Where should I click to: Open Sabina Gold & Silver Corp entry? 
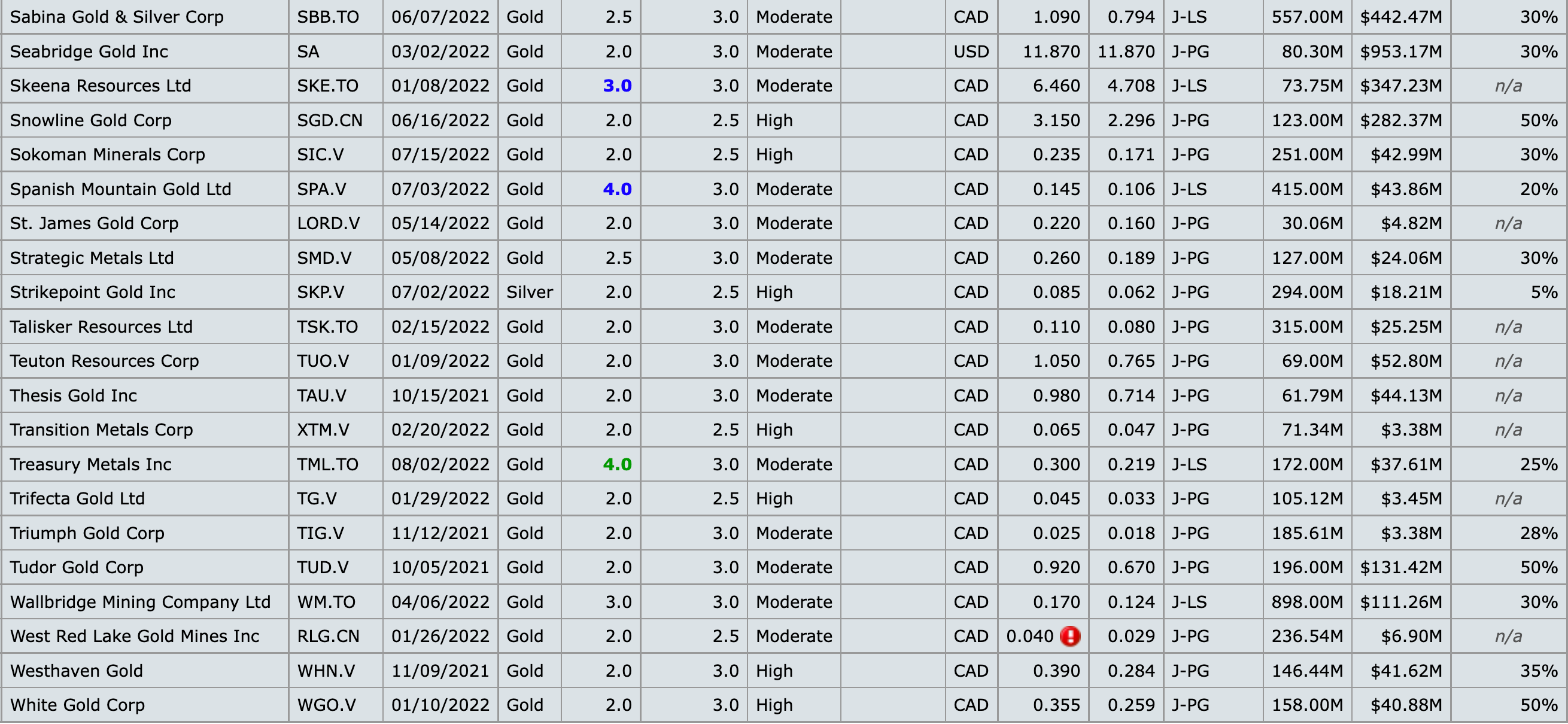point(117,17)
